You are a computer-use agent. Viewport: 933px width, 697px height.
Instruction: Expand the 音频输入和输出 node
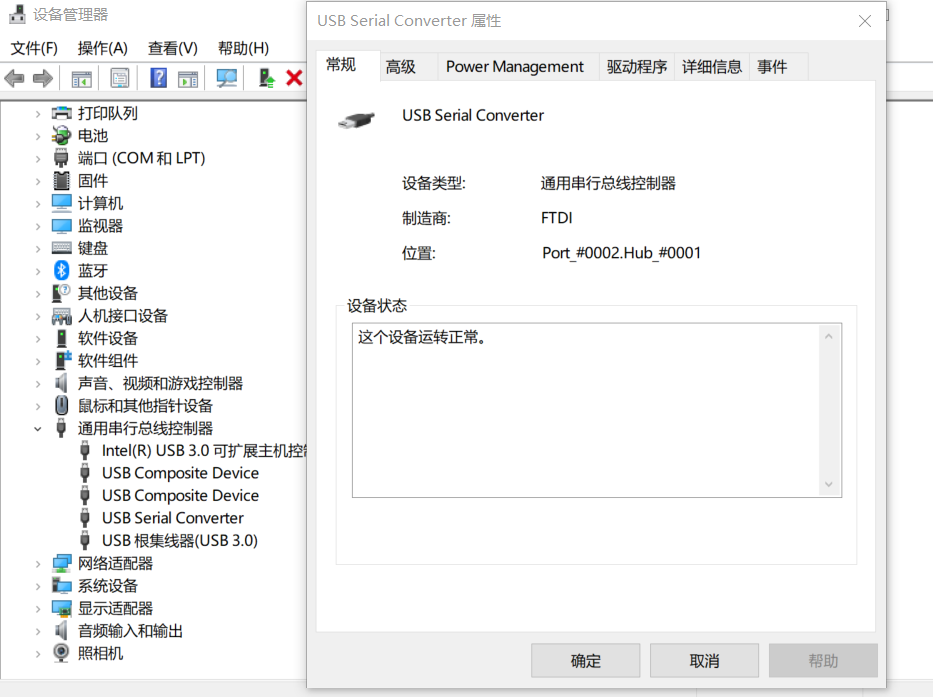[x=37, y=632]
